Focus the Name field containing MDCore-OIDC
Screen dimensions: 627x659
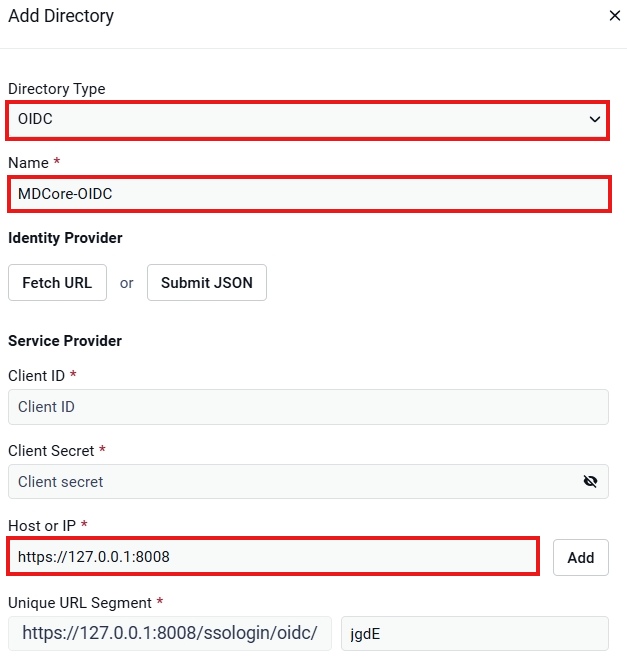tap(309, 194)
